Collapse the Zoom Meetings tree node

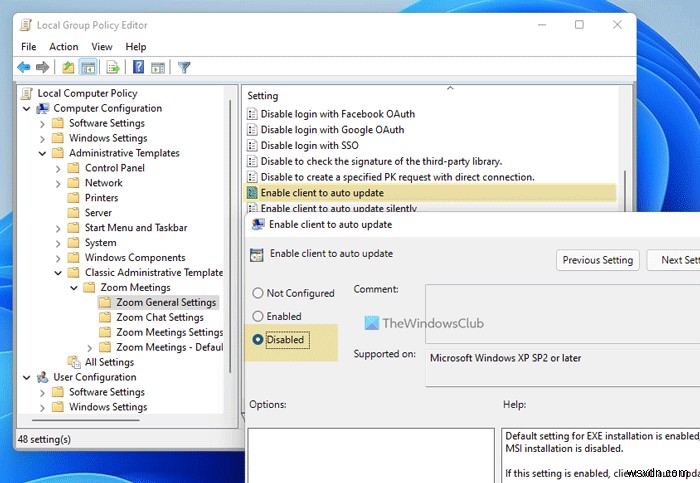pos(74,288)
